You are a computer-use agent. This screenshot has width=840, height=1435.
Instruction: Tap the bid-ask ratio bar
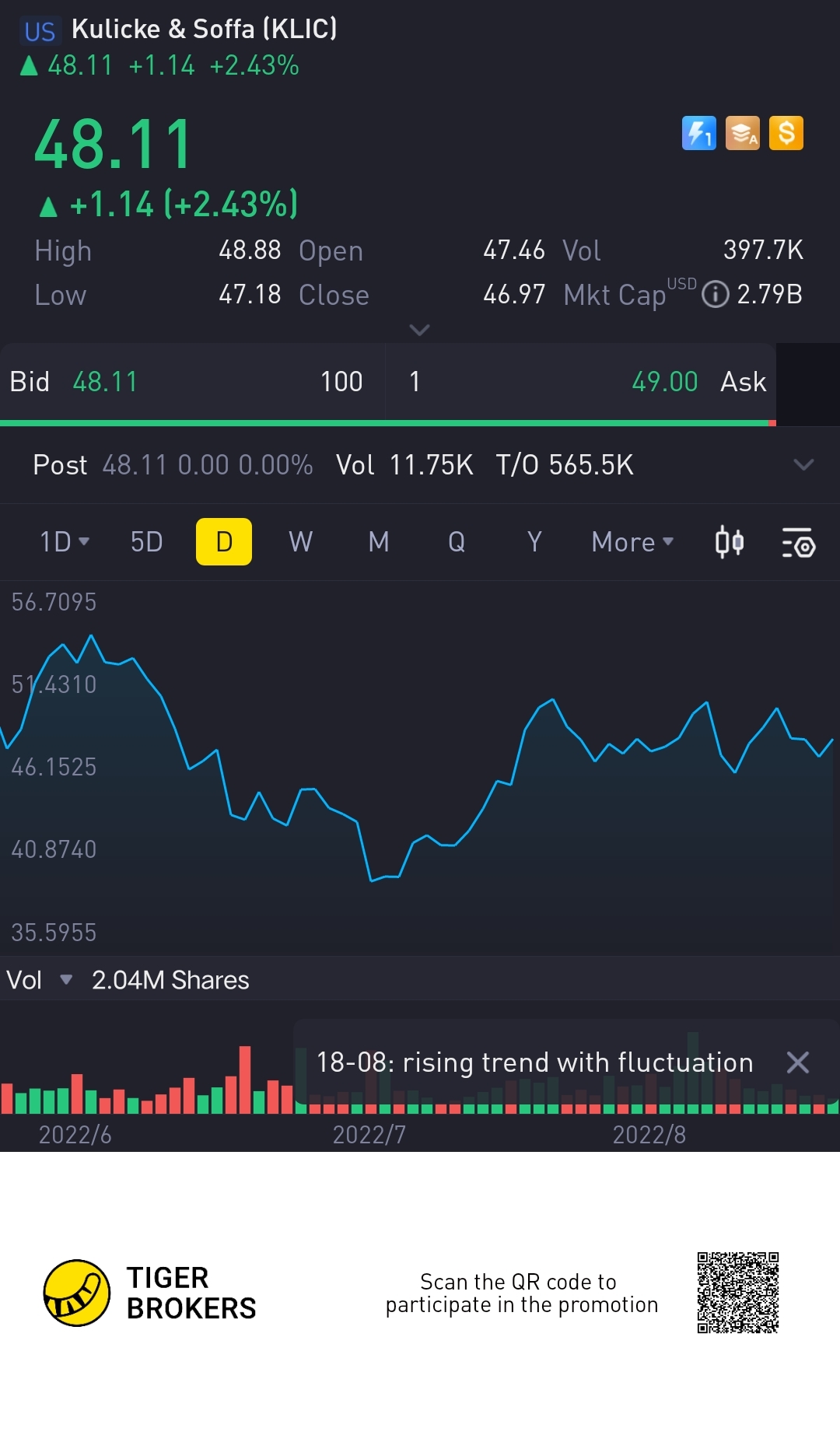(388, 423)
